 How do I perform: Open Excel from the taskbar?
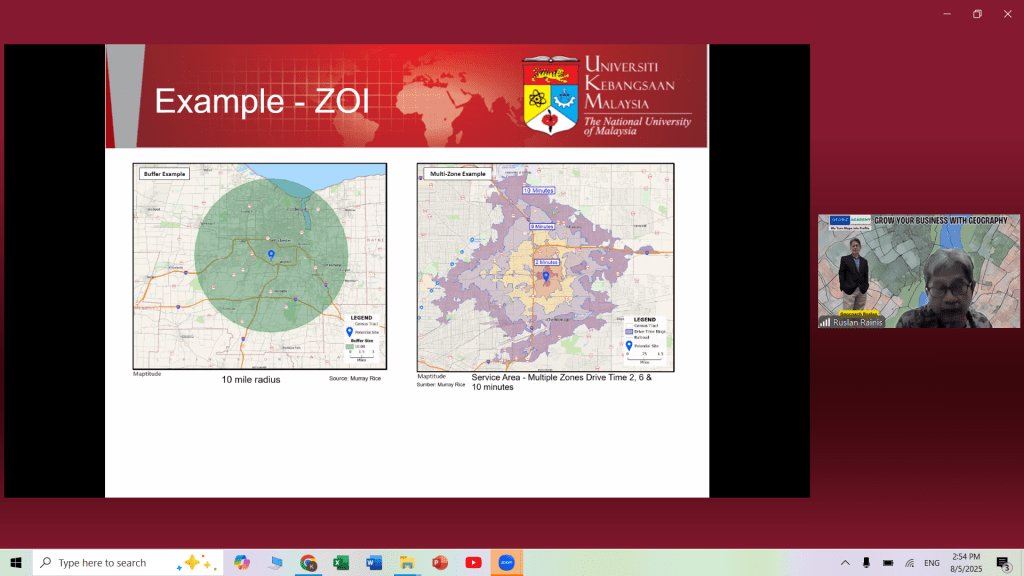[x=341, y=562]
